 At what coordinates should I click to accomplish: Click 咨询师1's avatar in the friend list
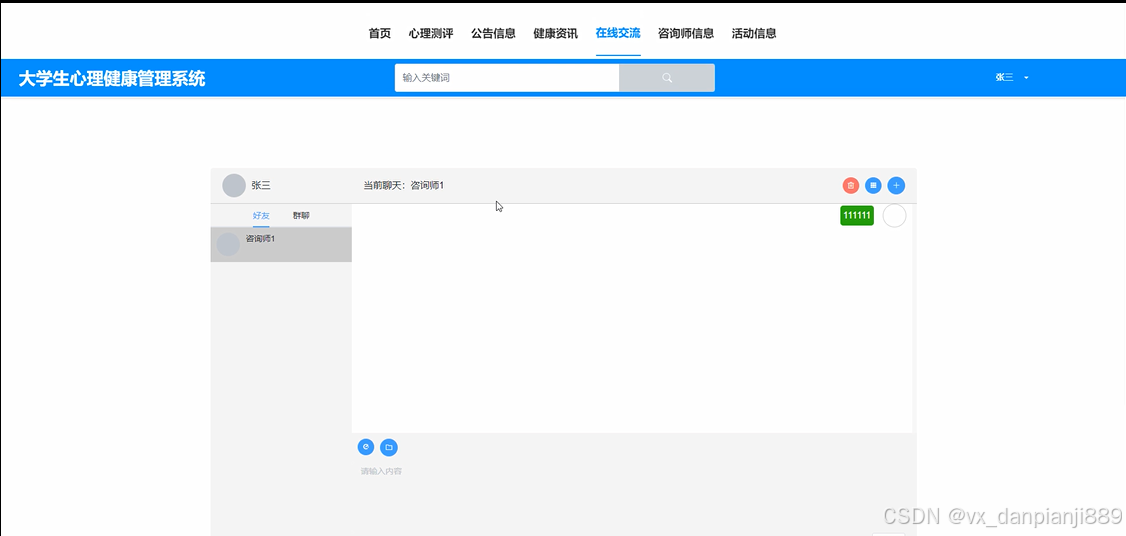coord(228,244)
